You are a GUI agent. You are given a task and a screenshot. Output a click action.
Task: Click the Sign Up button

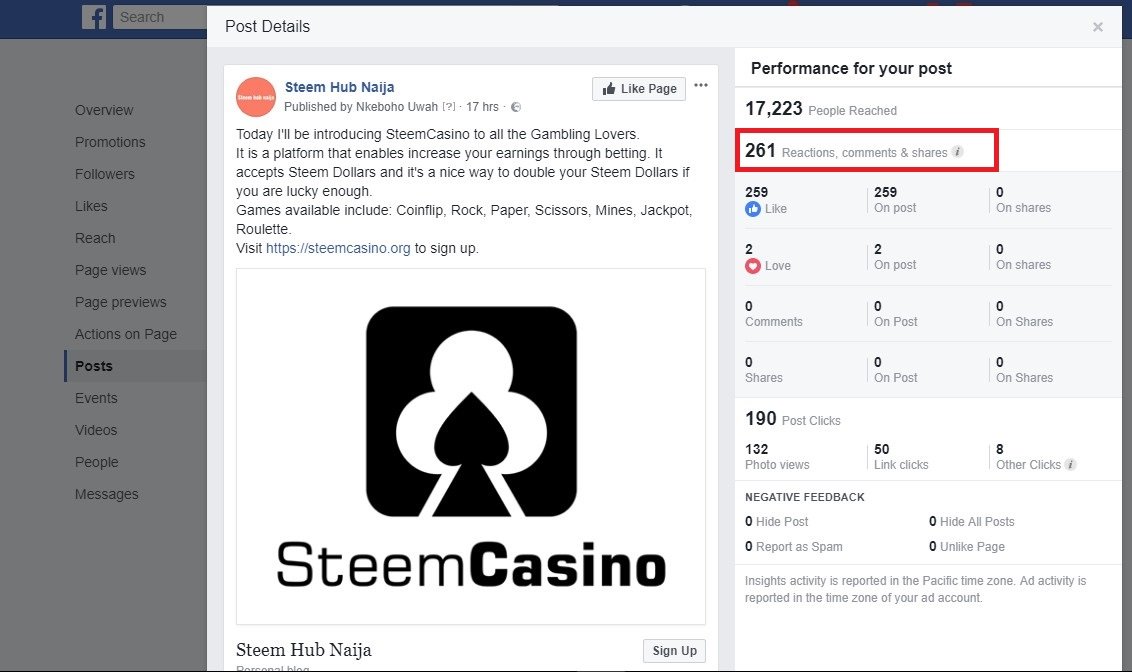point(674,650)
